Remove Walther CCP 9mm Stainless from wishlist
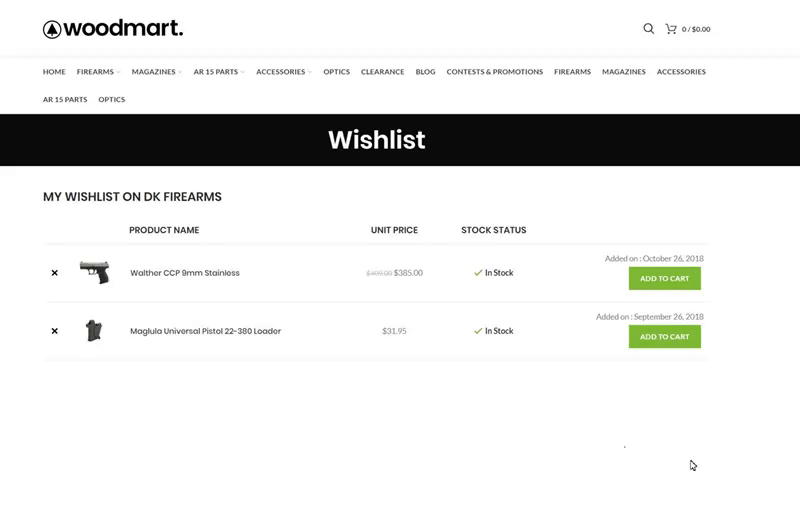The width and height of the screenshot is (800, 512). 55,273
